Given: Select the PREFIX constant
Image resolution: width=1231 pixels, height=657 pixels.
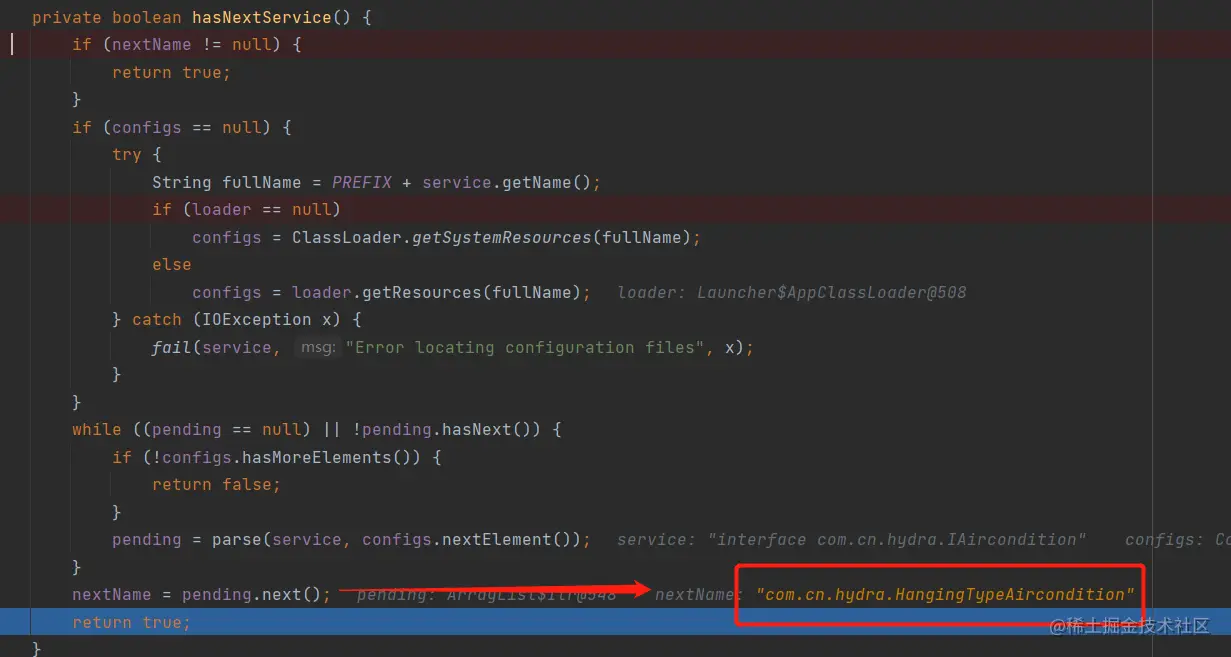Looking at the screenshot, I should (362, 182).
